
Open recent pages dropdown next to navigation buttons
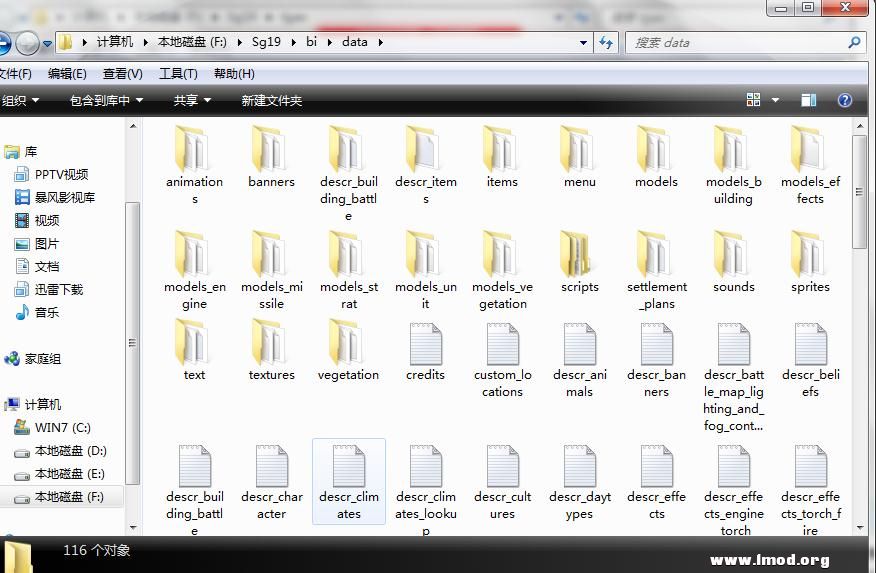pos(47,43)
